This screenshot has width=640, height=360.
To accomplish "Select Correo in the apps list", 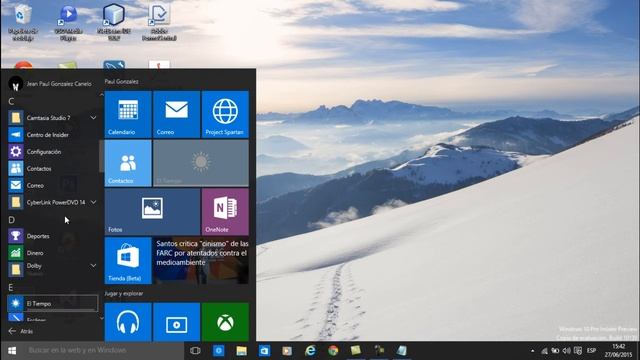I will tap(52, 185).
